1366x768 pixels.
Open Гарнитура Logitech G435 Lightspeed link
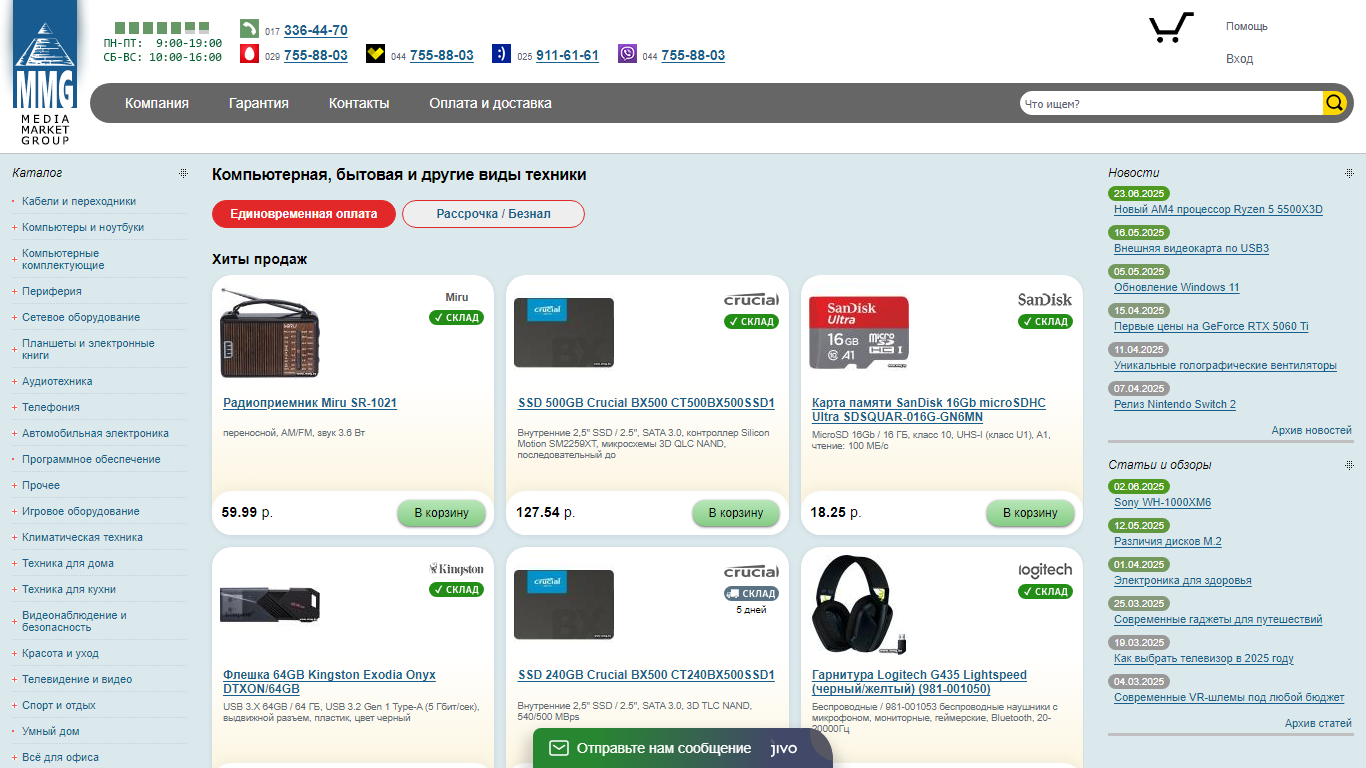[x=919, y=682]
